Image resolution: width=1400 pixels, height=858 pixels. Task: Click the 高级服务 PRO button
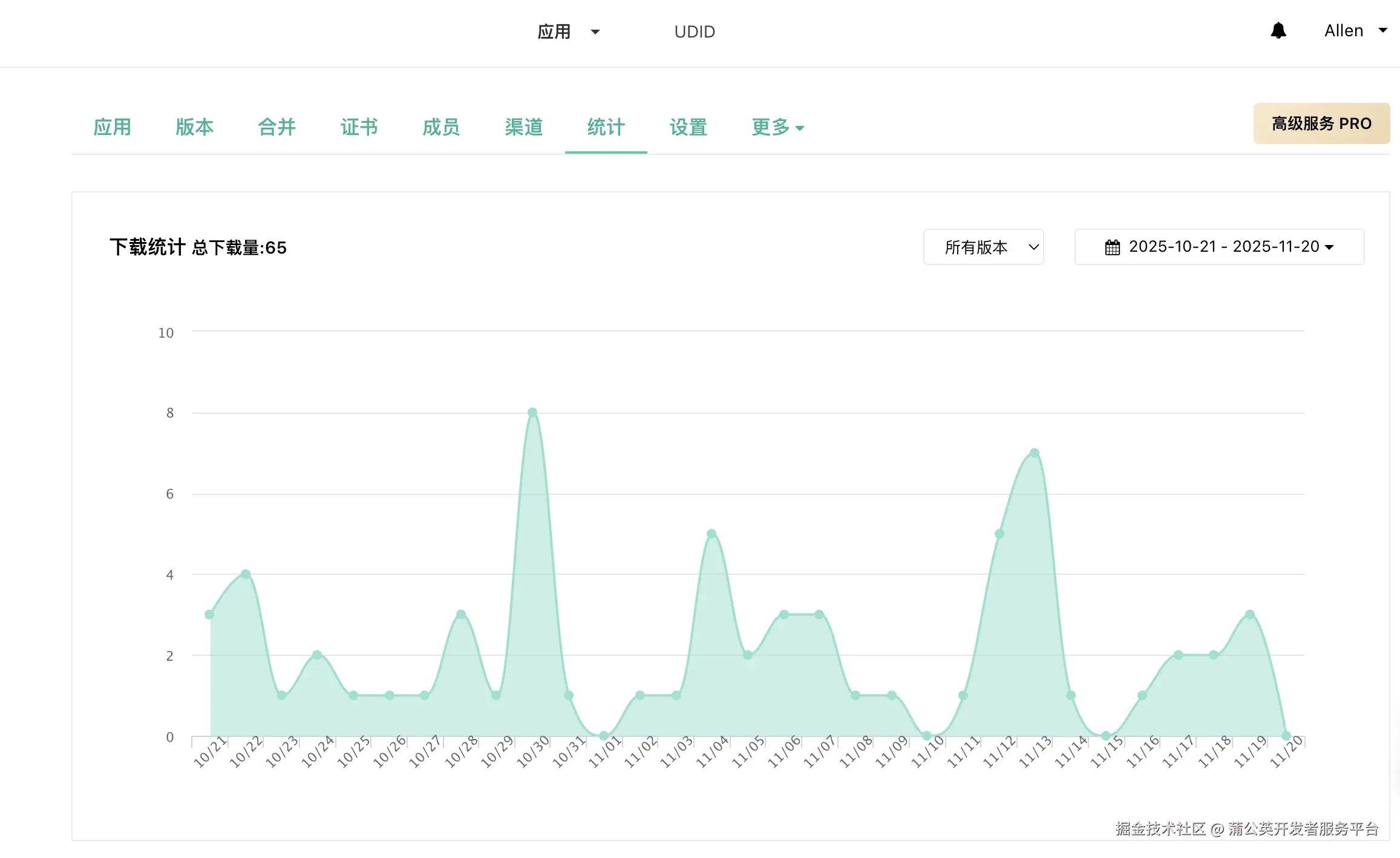[x=1321, y=123]
